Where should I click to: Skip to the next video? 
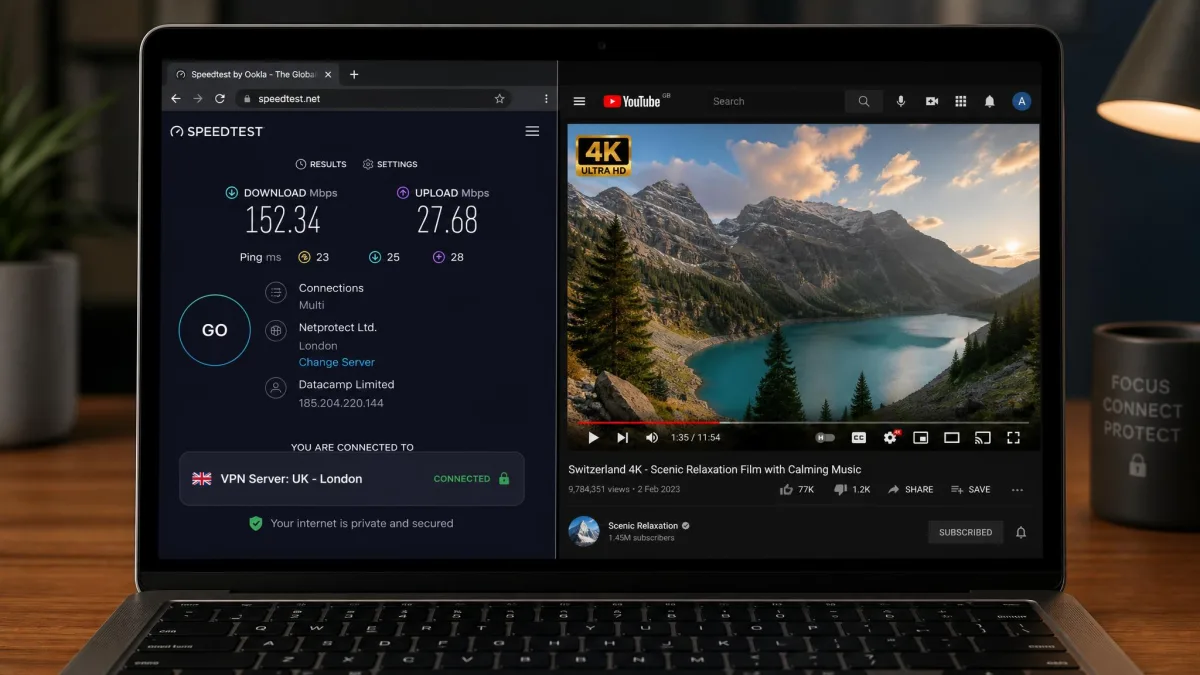(622, 437)
